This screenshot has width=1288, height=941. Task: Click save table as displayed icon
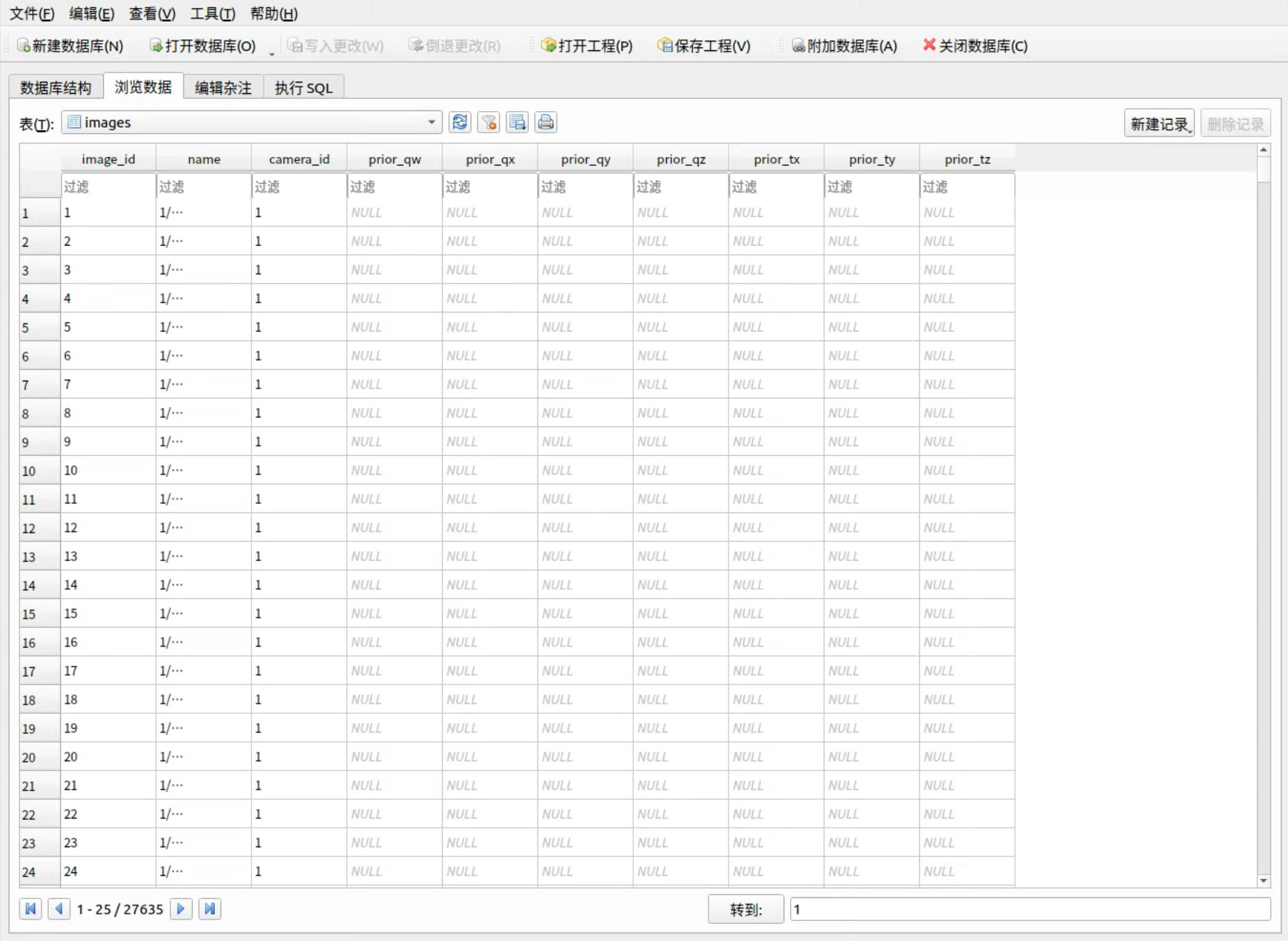pos(517,123)
